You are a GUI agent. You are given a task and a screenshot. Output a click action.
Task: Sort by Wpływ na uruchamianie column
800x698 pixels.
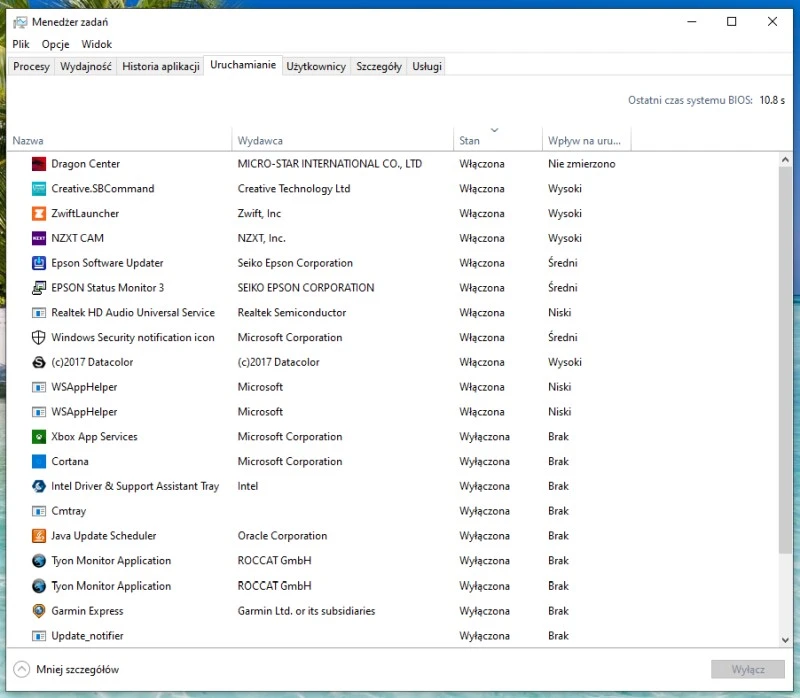point(585,141)
